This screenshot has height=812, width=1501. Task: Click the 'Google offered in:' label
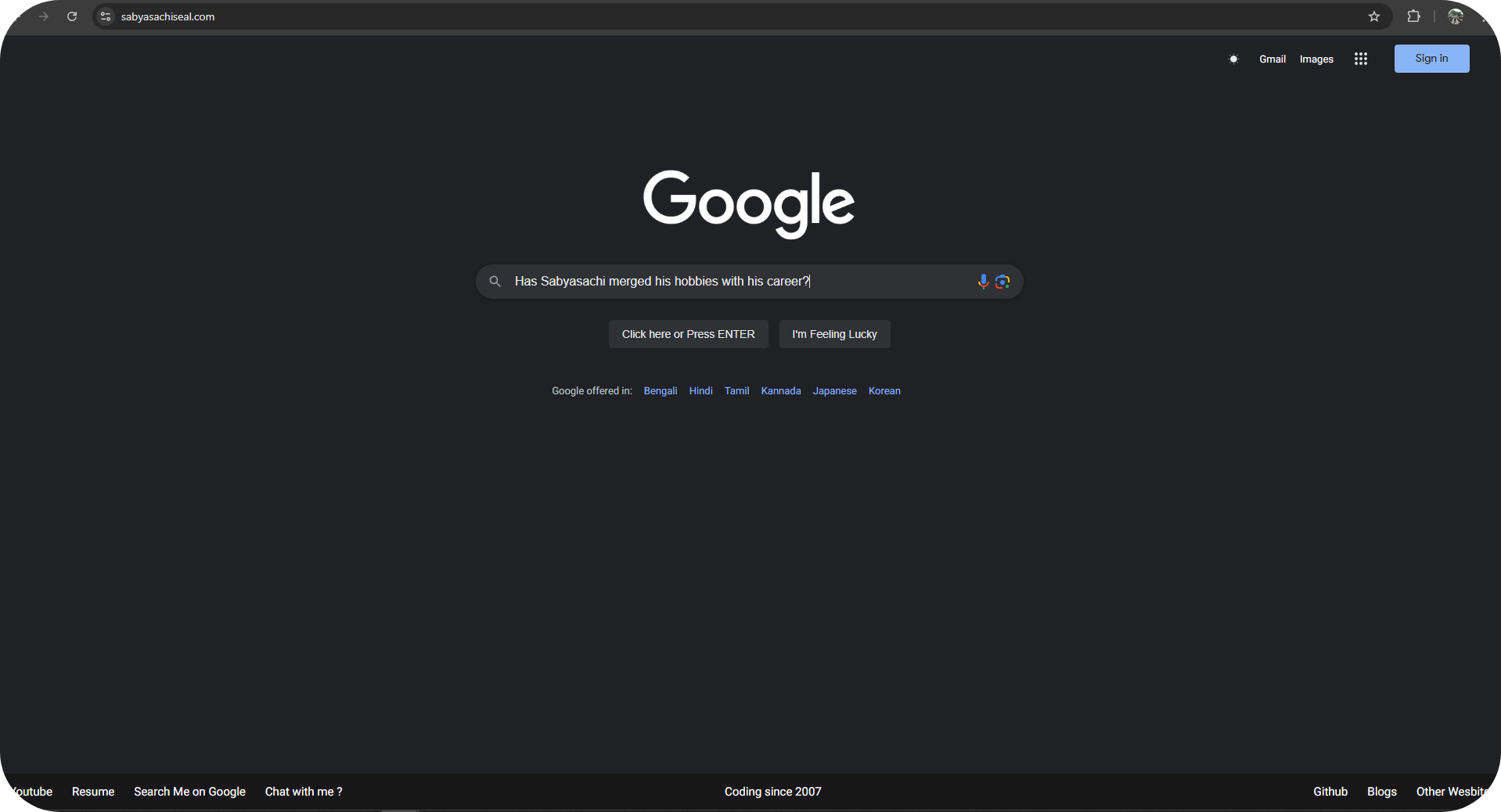point(592,391)
